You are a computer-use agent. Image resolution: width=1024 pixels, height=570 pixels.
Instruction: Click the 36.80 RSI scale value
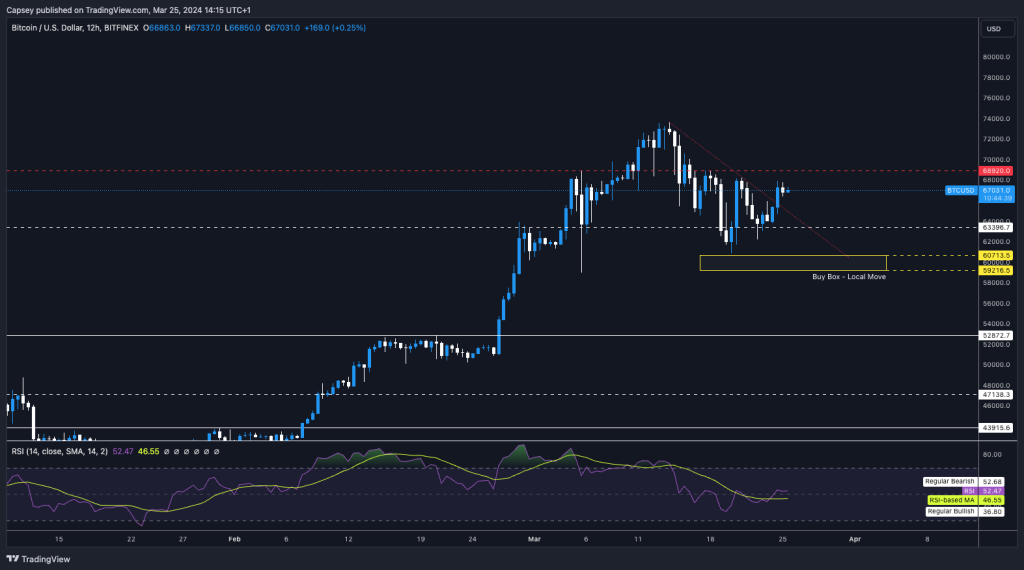[x=992, y=512]
